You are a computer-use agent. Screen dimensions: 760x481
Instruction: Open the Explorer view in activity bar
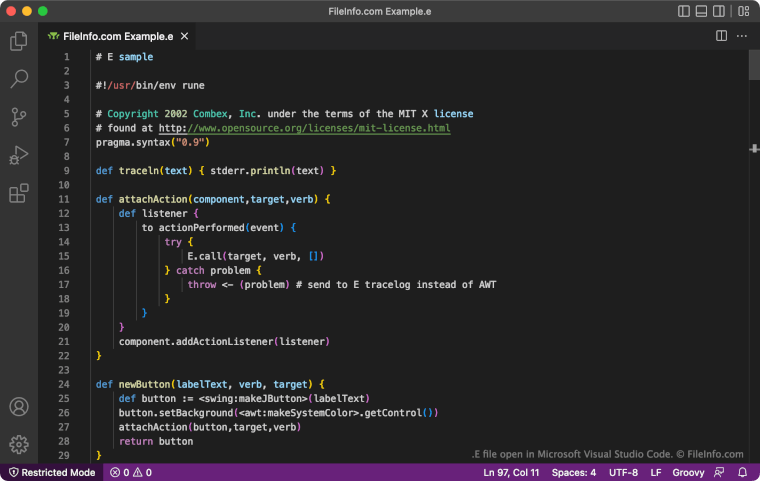coord(18,41)
